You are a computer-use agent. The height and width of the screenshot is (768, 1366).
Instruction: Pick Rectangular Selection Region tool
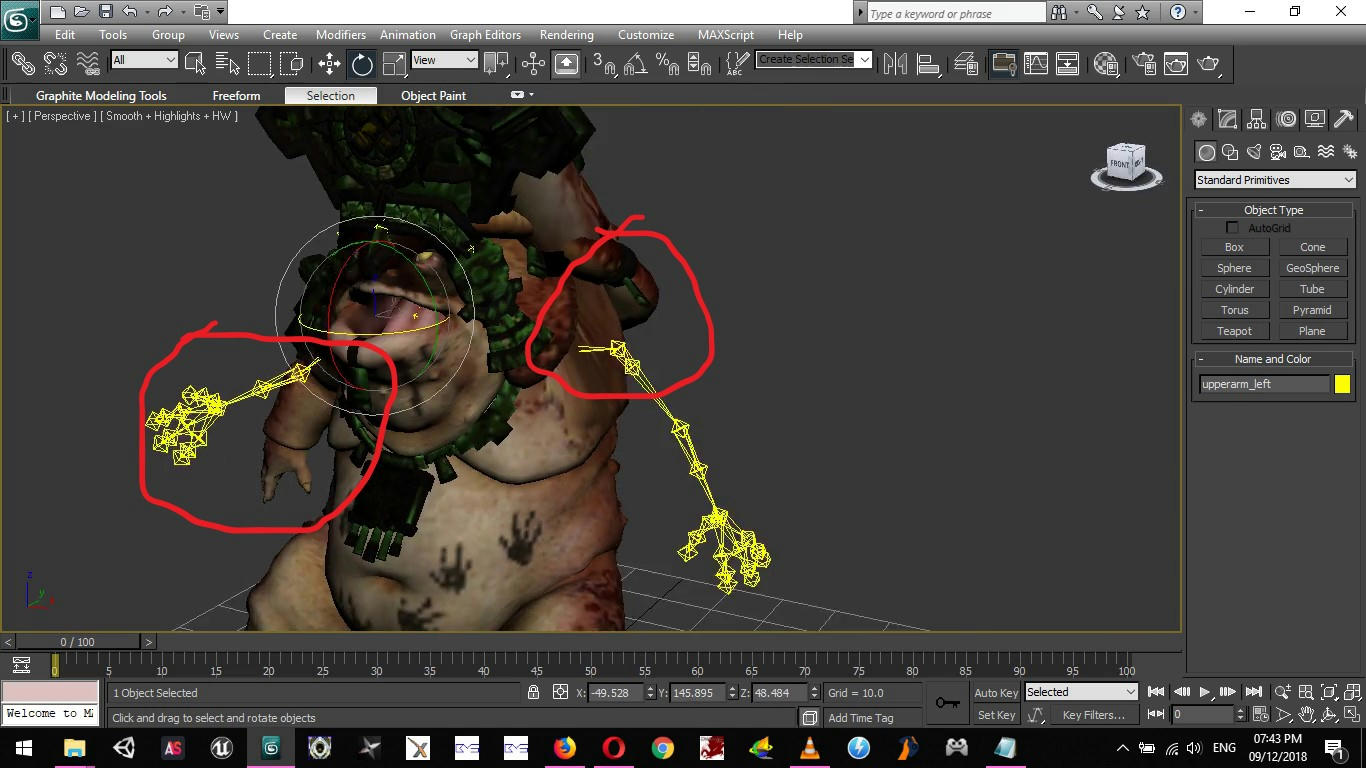[x=259, y=63]
